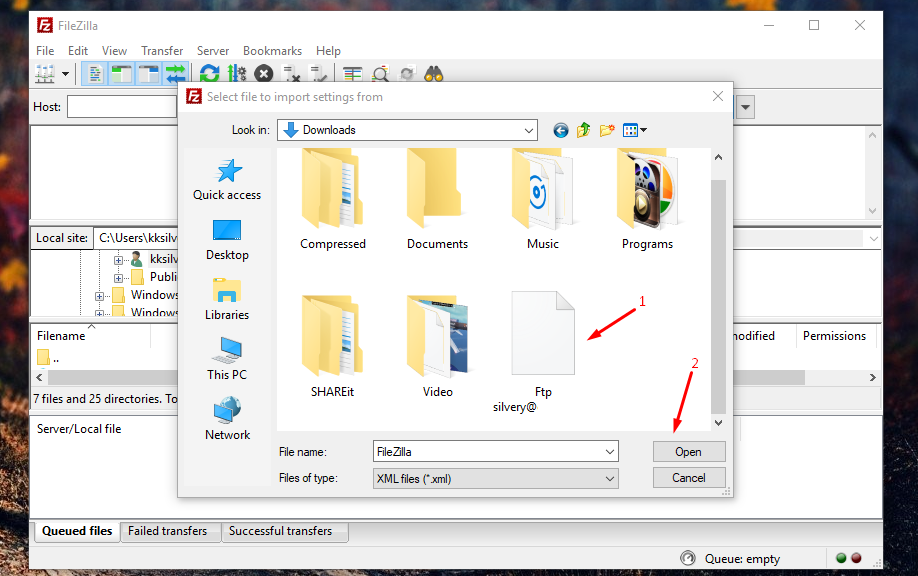Screen dimensions: 918x576
Task: Select the SHAREit folder
Action: click(333, 347)
